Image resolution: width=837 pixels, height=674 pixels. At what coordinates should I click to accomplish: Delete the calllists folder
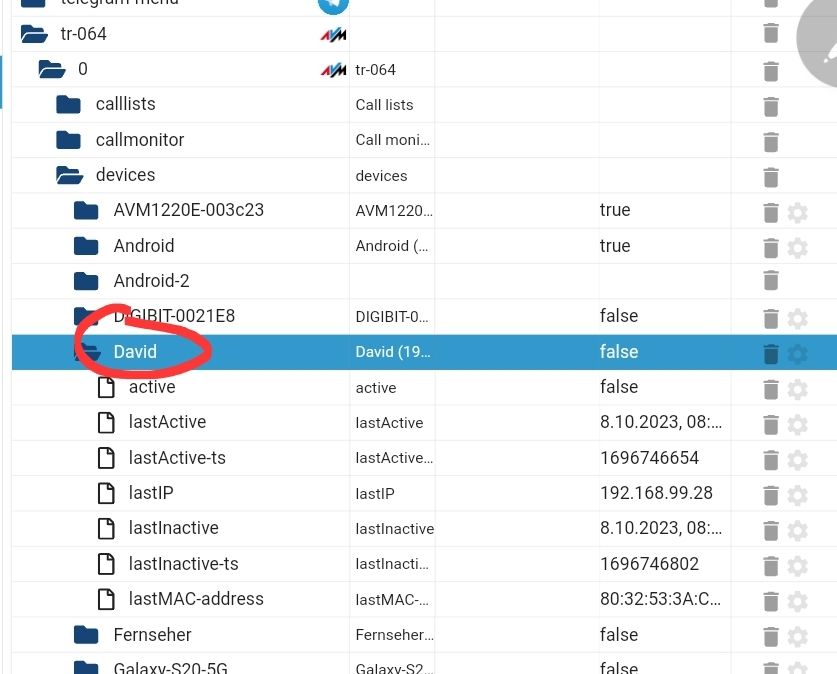[x=771, y=107]
